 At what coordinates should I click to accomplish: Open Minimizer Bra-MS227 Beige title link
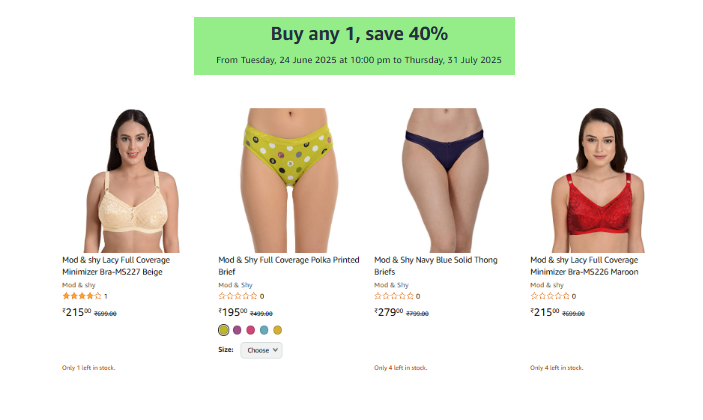[x=116, y=266]
